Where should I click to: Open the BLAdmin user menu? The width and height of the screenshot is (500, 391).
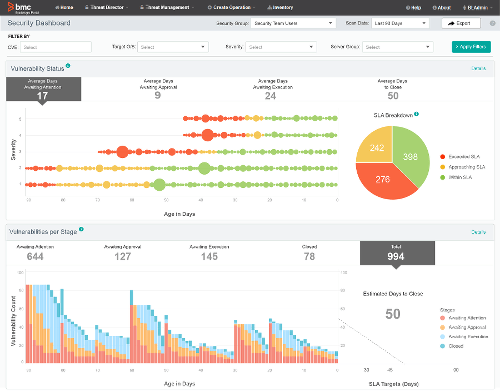click(x=477, y=8)
